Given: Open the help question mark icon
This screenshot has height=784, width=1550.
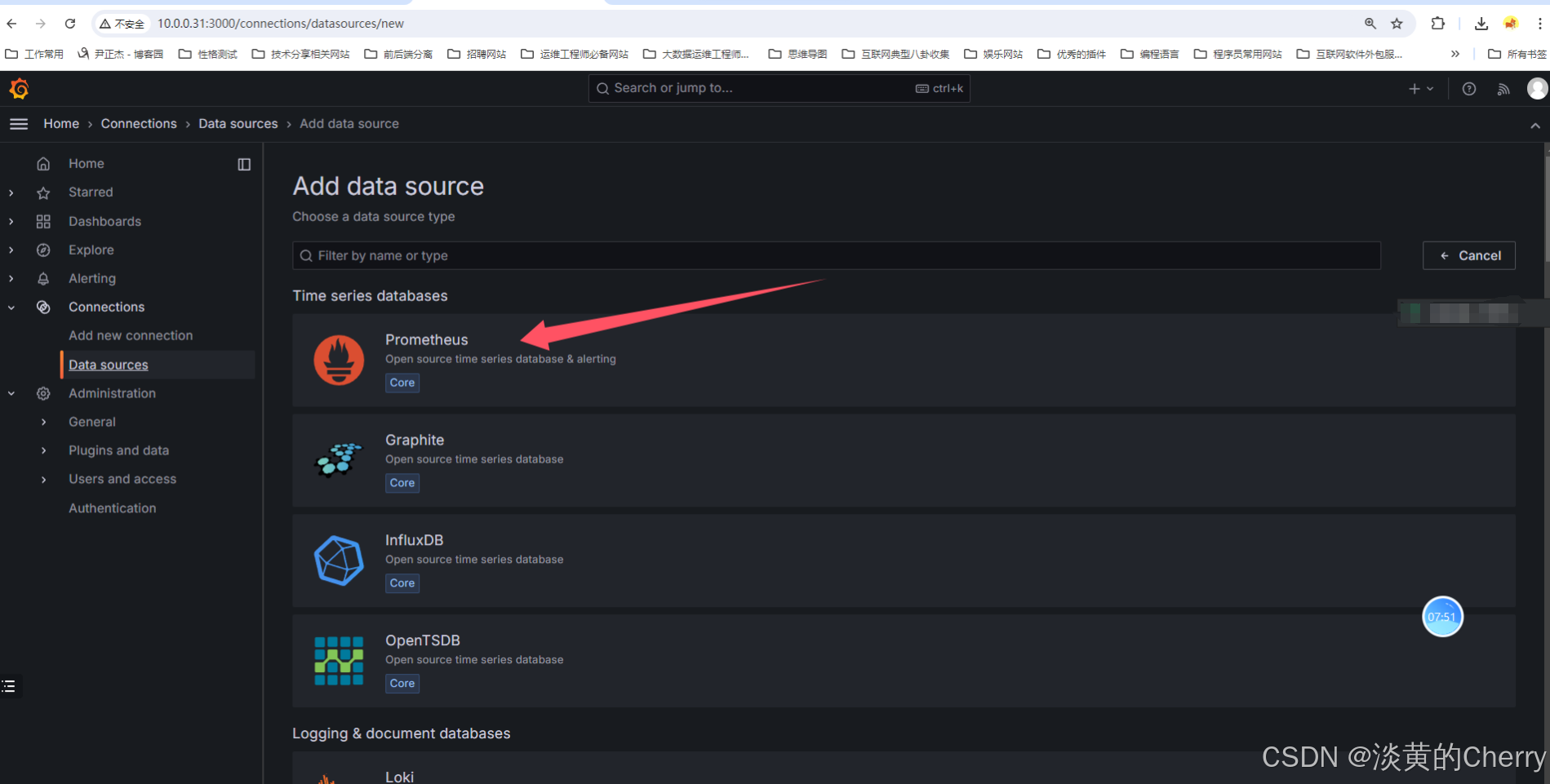Looking at the screenshot, I should 1468,89.
